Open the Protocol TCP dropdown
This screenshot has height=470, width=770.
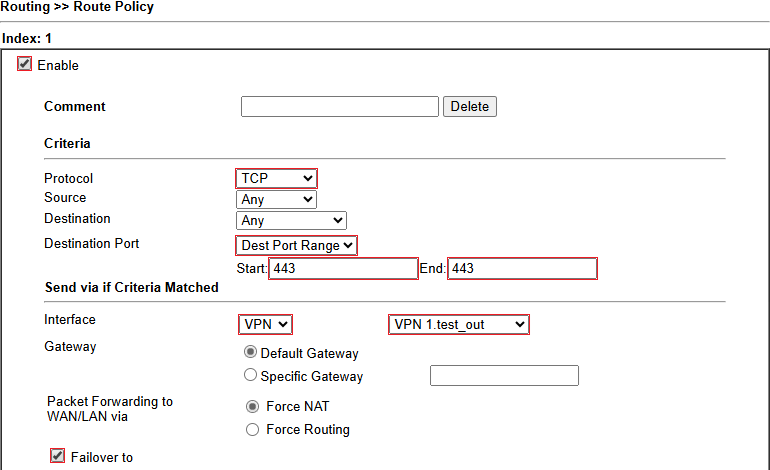coord(276,178)
